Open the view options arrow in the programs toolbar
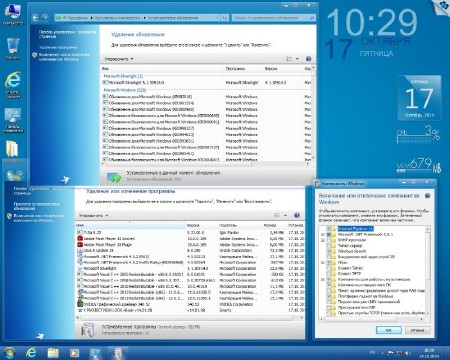This screenshot has width=450, height=360. (286, 216)
